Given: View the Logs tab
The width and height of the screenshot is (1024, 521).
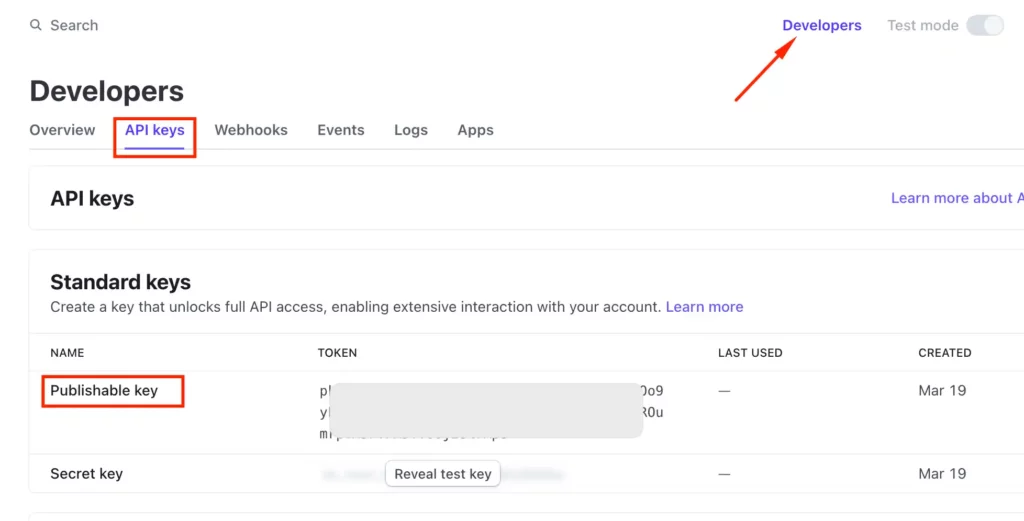Looking at the screenshot, I should coord(411,130).
